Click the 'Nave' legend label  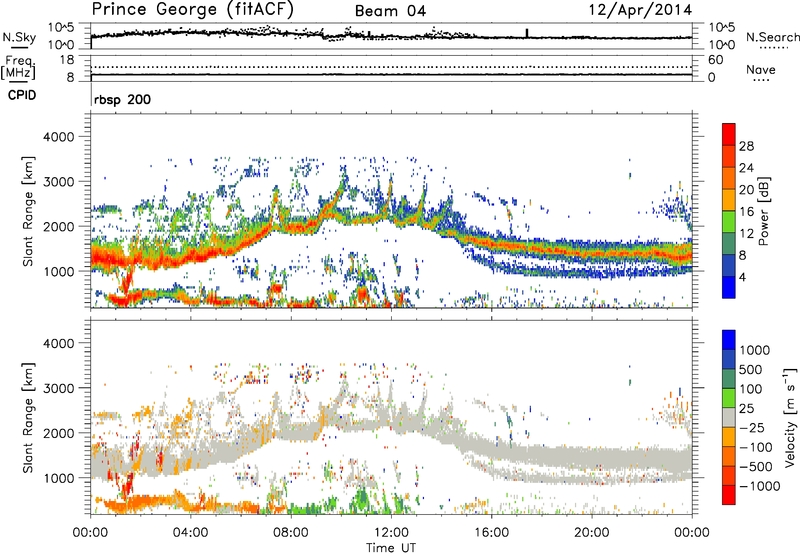[x=761, y=69]
